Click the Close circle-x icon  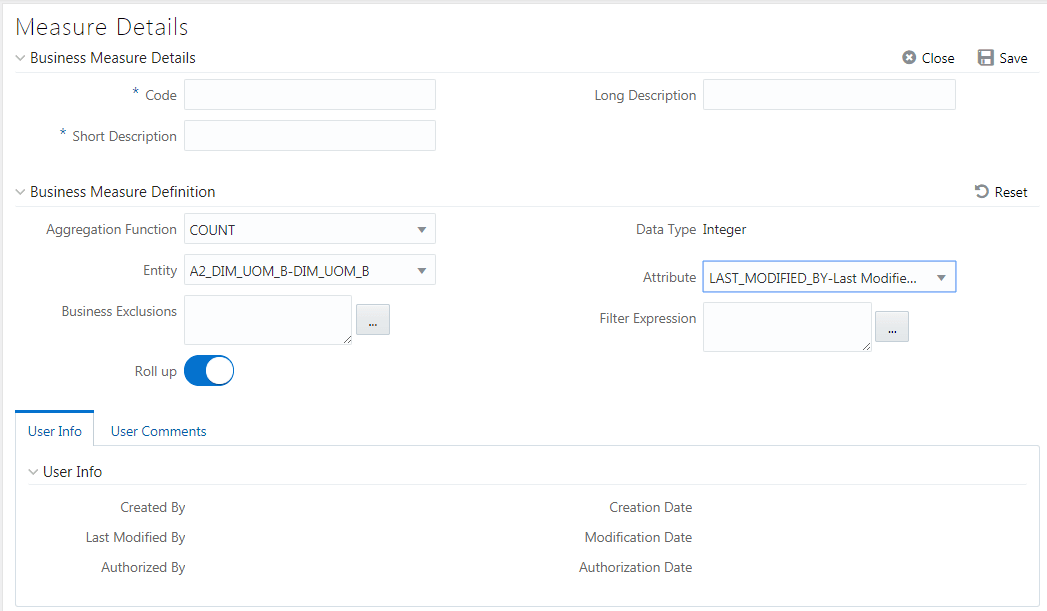(909, 57)
